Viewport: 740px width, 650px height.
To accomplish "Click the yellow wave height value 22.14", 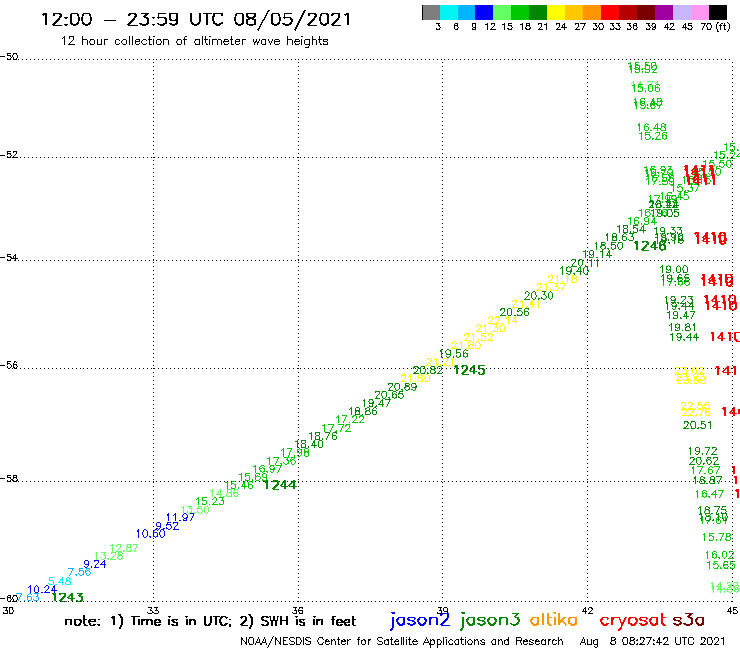I will coord(503,321).
